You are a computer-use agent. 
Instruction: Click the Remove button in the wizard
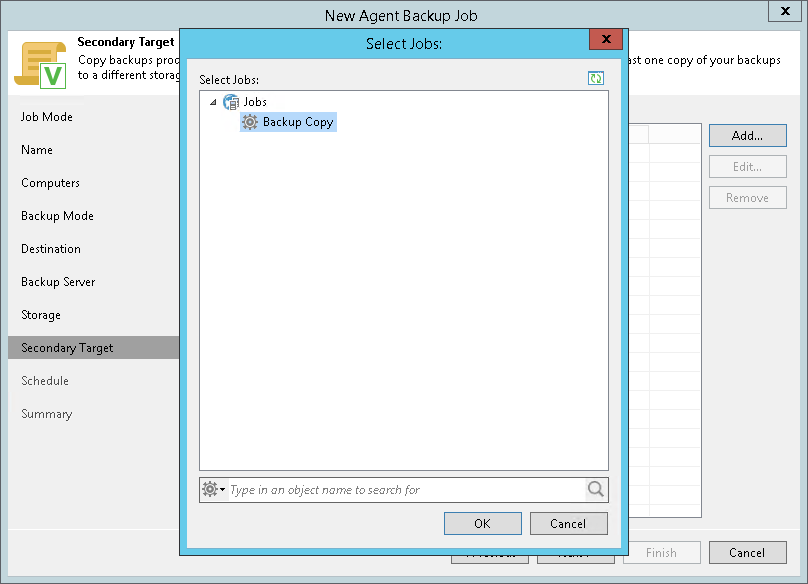[x=748, y=198]
